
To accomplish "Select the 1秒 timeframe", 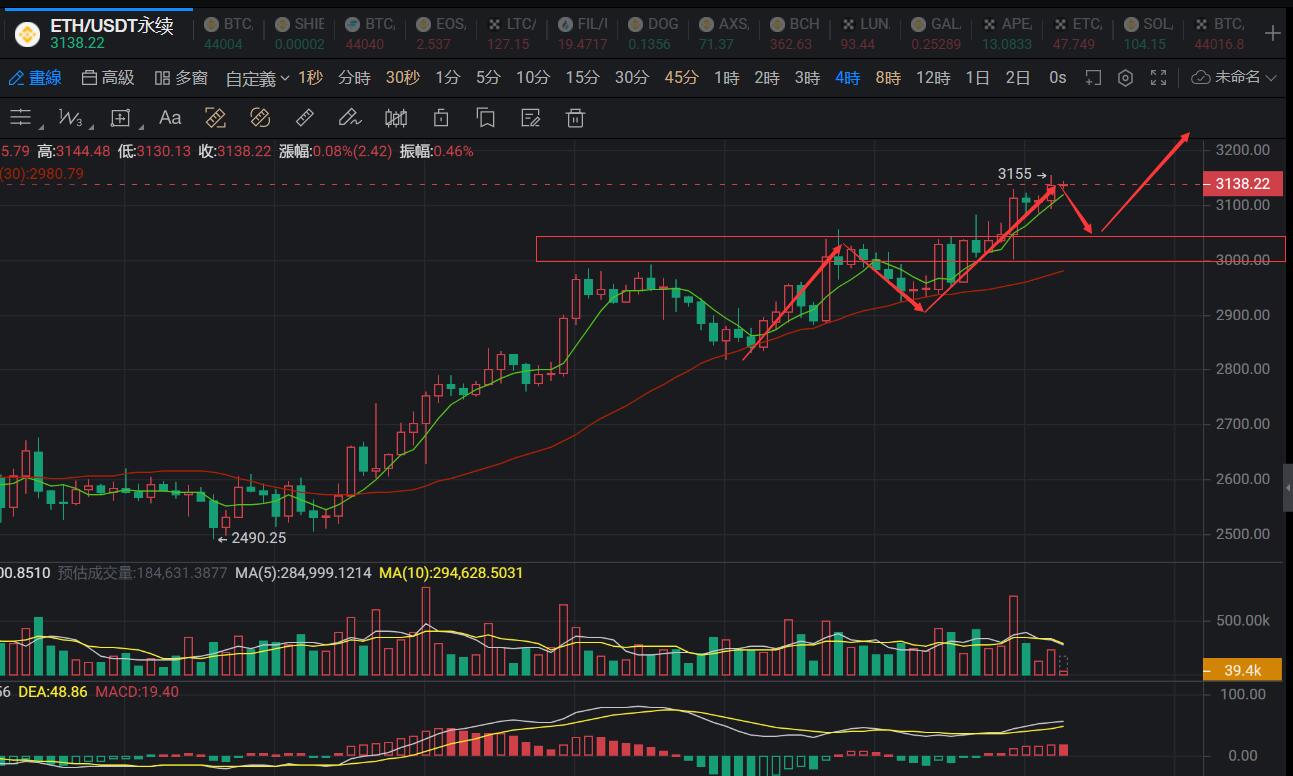I will [311, 78].
